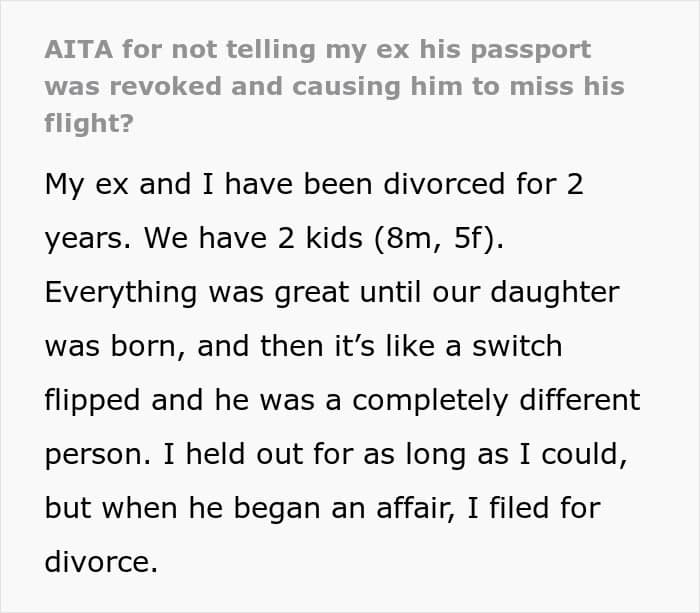The image size is (700, 613).
Task: Open the AITA passport post title
Action: [x=334, y=86]
